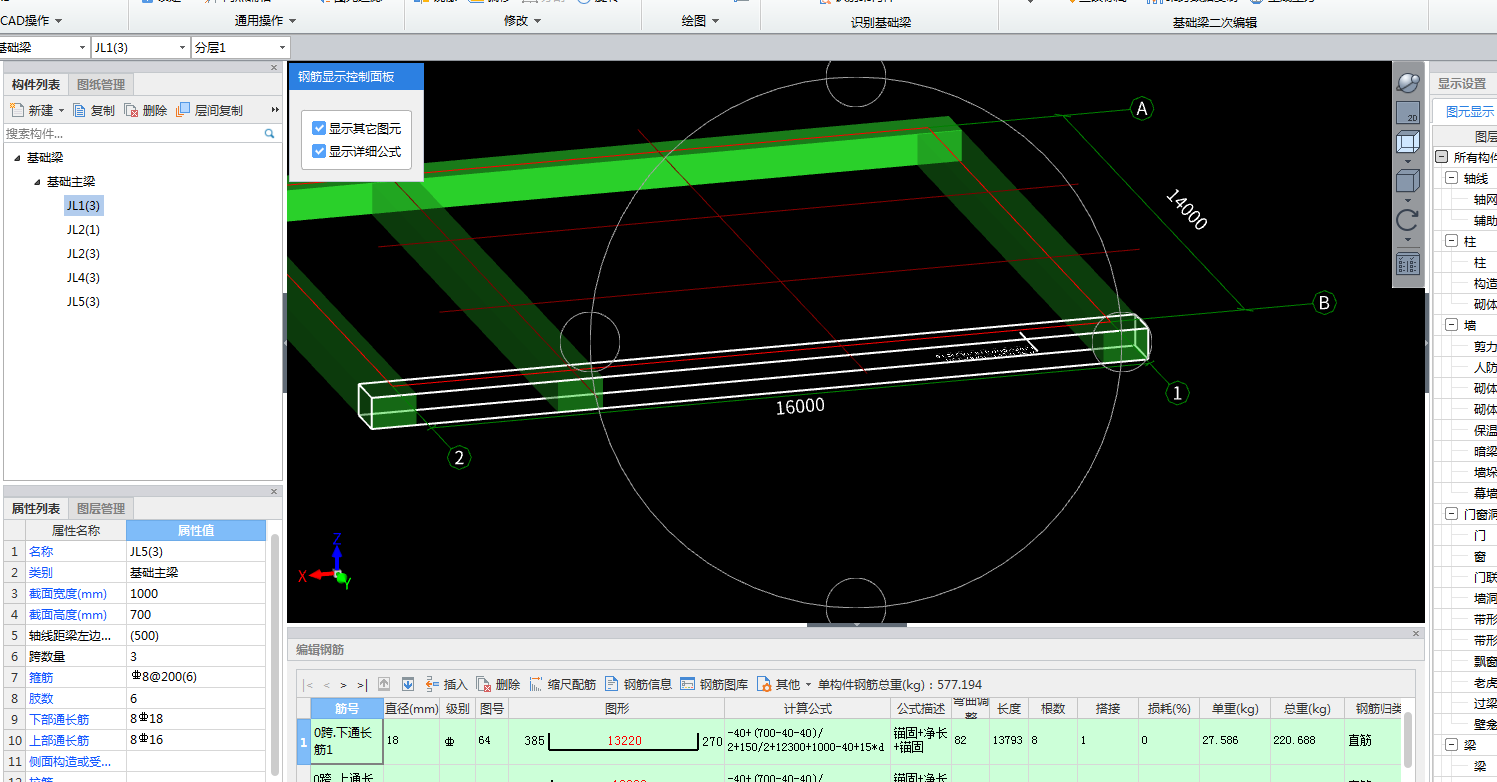Click 箍筋 property value Φ8@200(6)

(196, 677)
